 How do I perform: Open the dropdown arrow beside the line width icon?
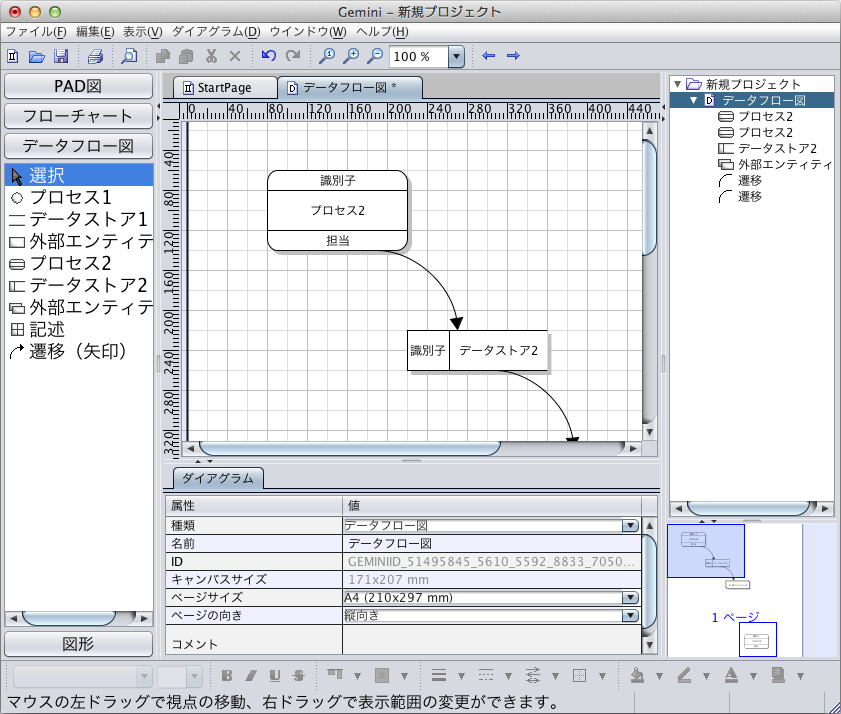coord(461,676)
